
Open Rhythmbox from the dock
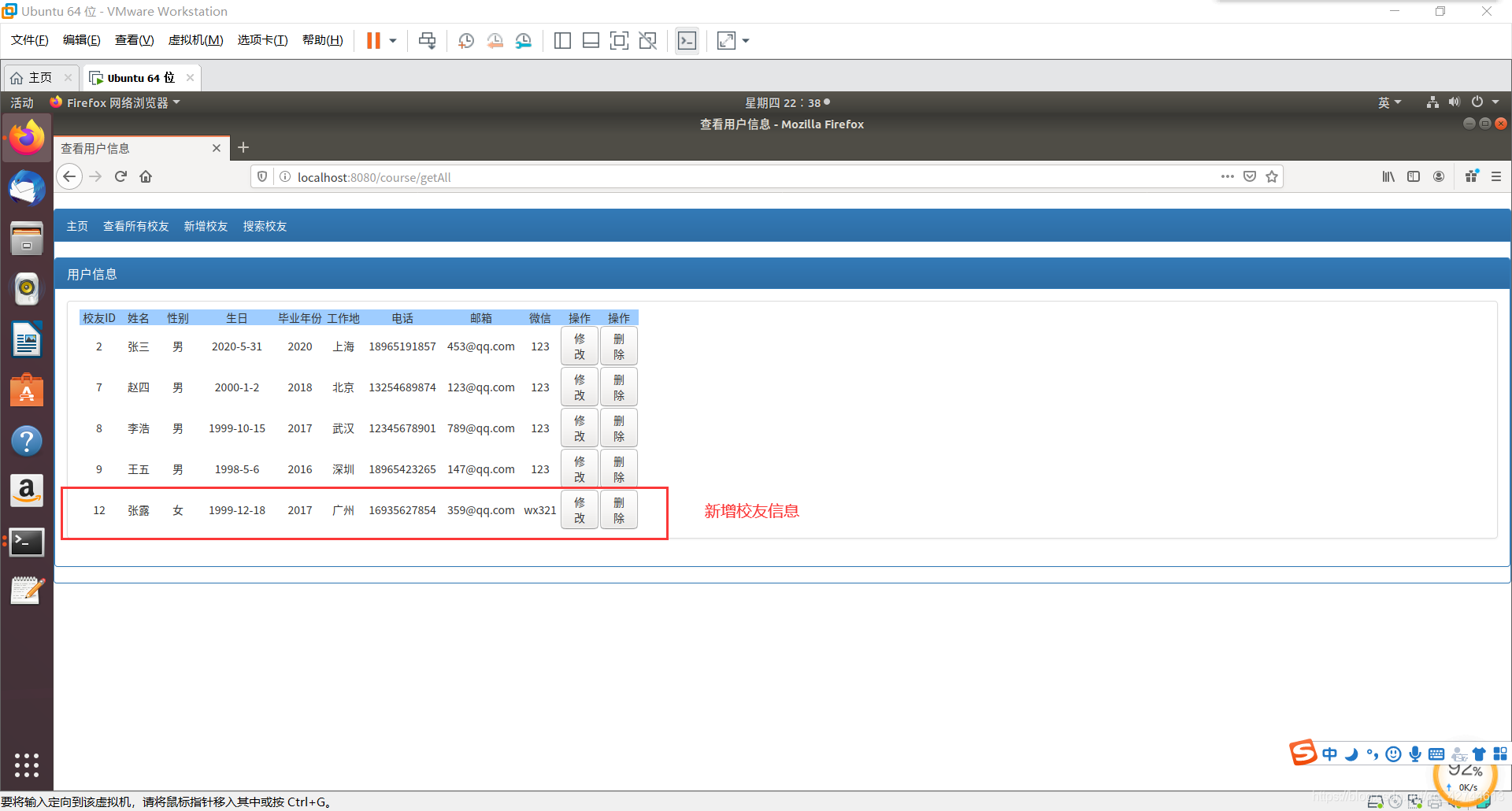(x=27, y=289)
